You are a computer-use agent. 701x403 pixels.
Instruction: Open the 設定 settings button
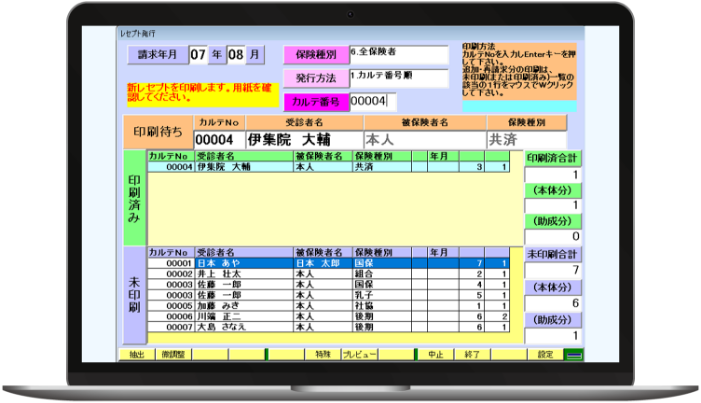(x=546, y=354)
